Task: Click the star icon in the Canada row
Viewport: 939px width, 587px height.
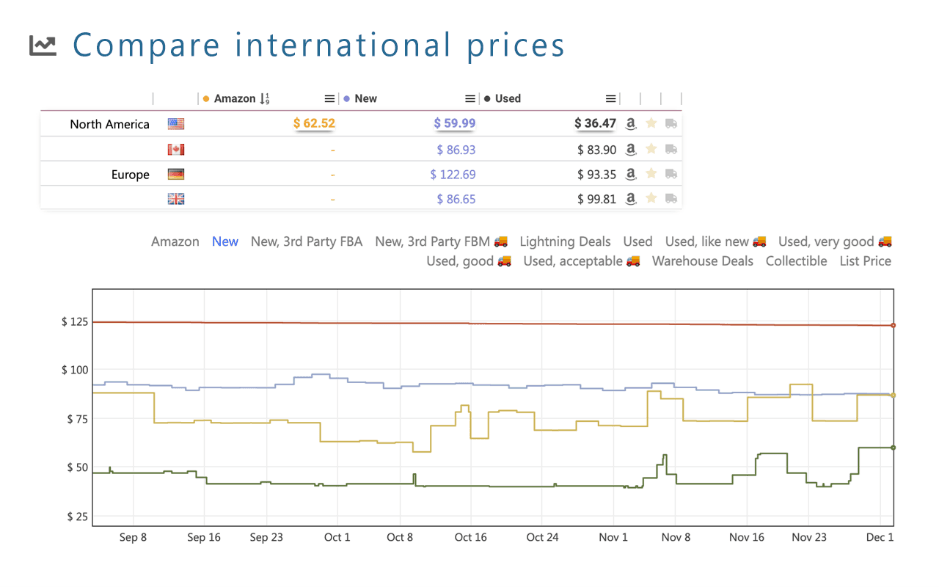Action: [651, 149]
